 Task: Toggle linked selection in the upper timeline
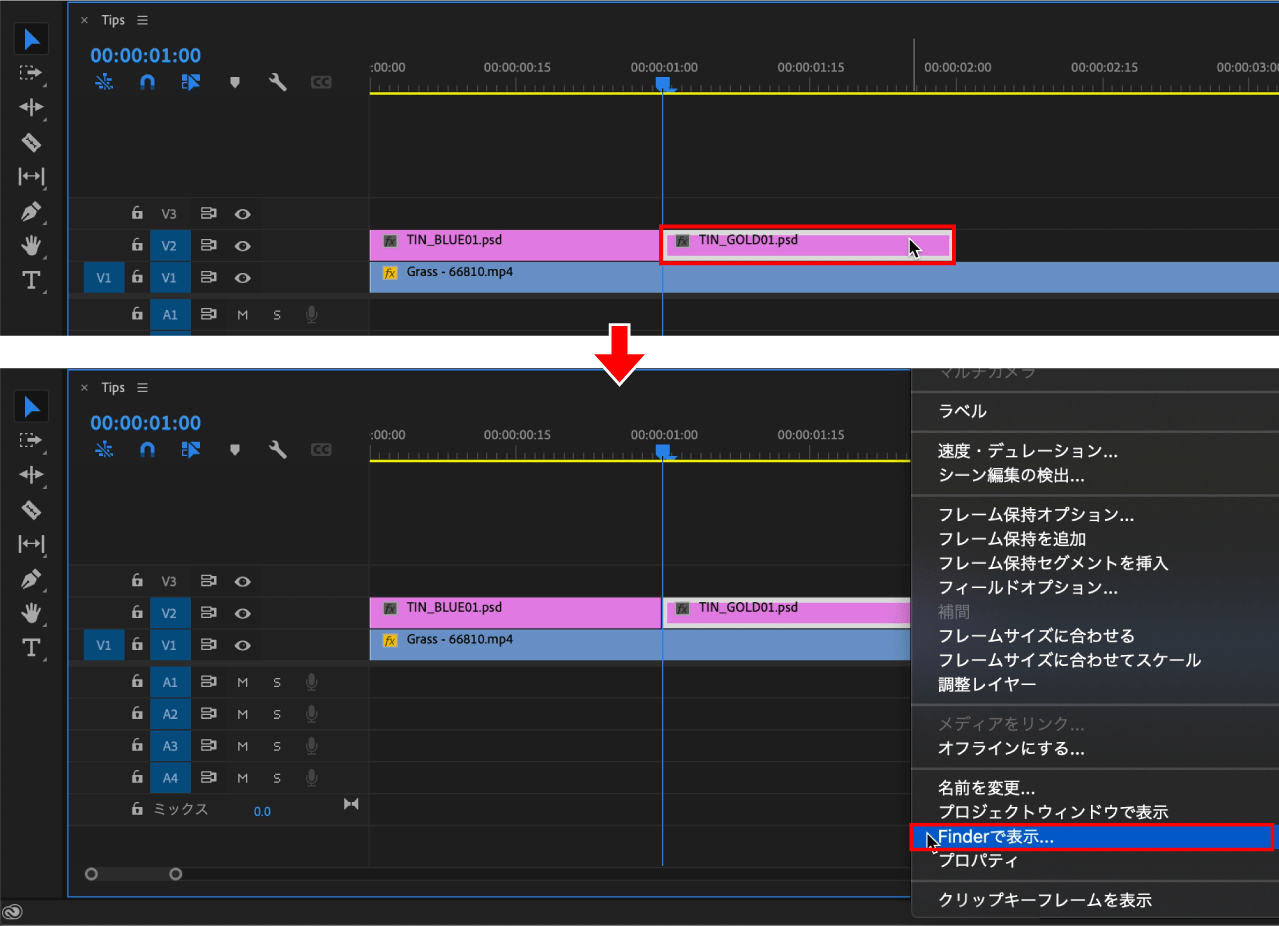click(x=191, y=82)
